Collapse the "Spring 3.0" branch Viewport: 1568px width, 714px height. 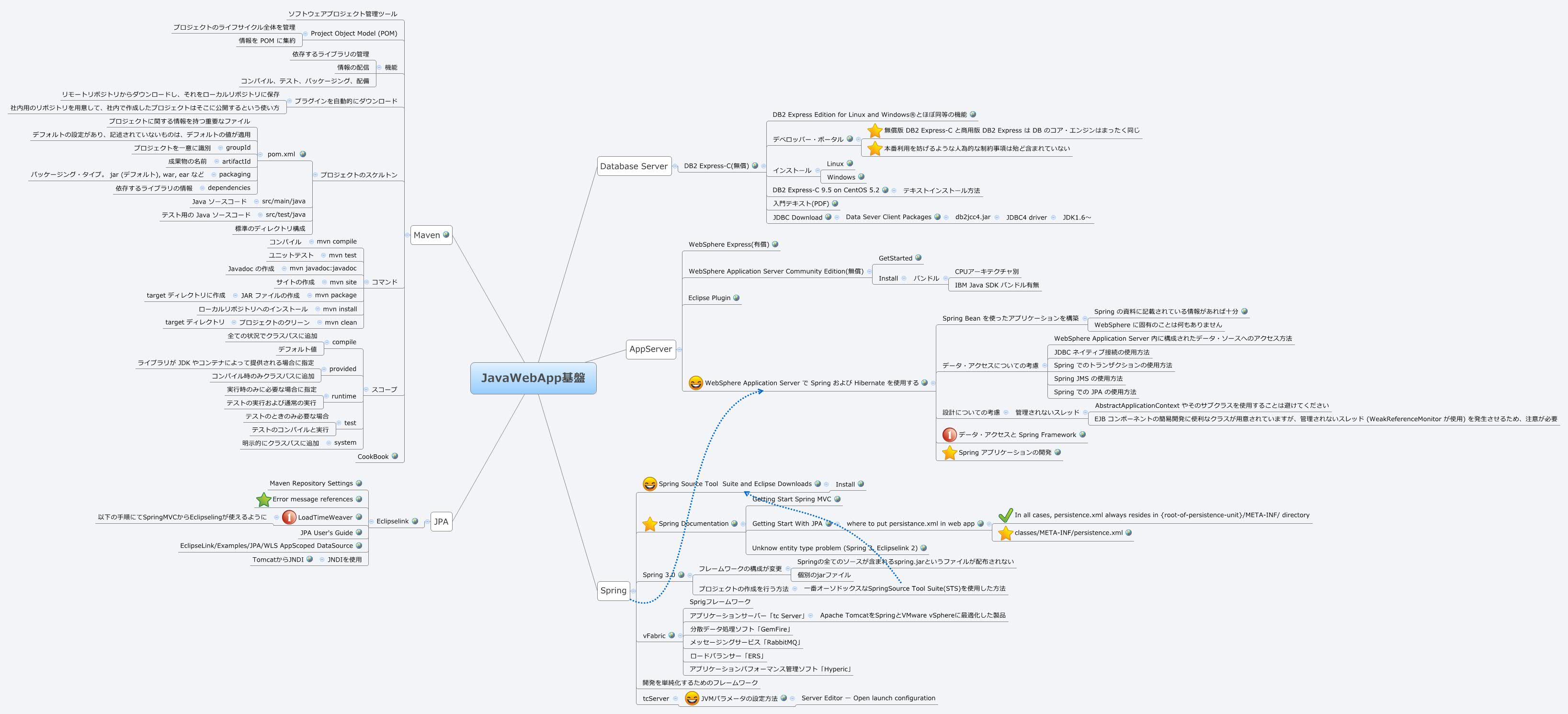tap(690, 575)
